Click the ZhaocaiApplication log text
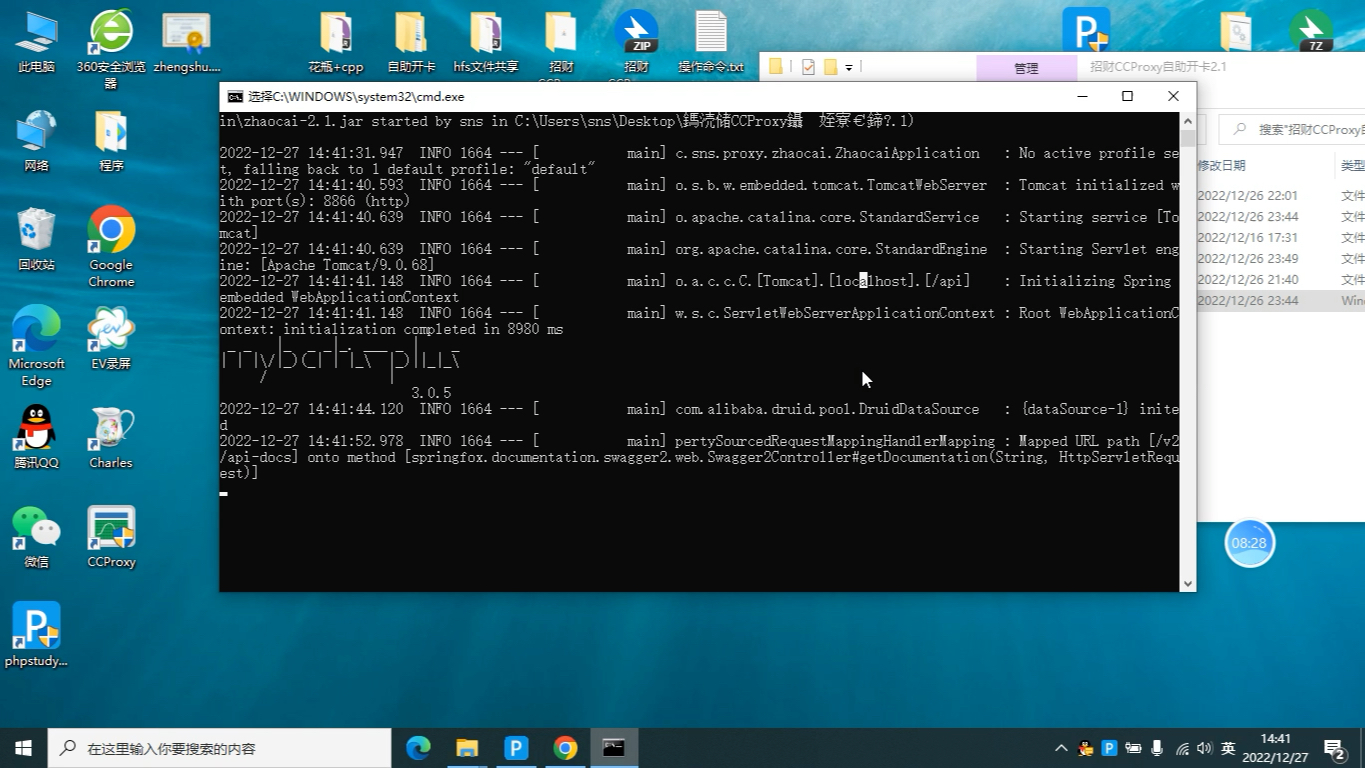The height and width of the screenshot is (768, 1365). click(x=828, y=153)
